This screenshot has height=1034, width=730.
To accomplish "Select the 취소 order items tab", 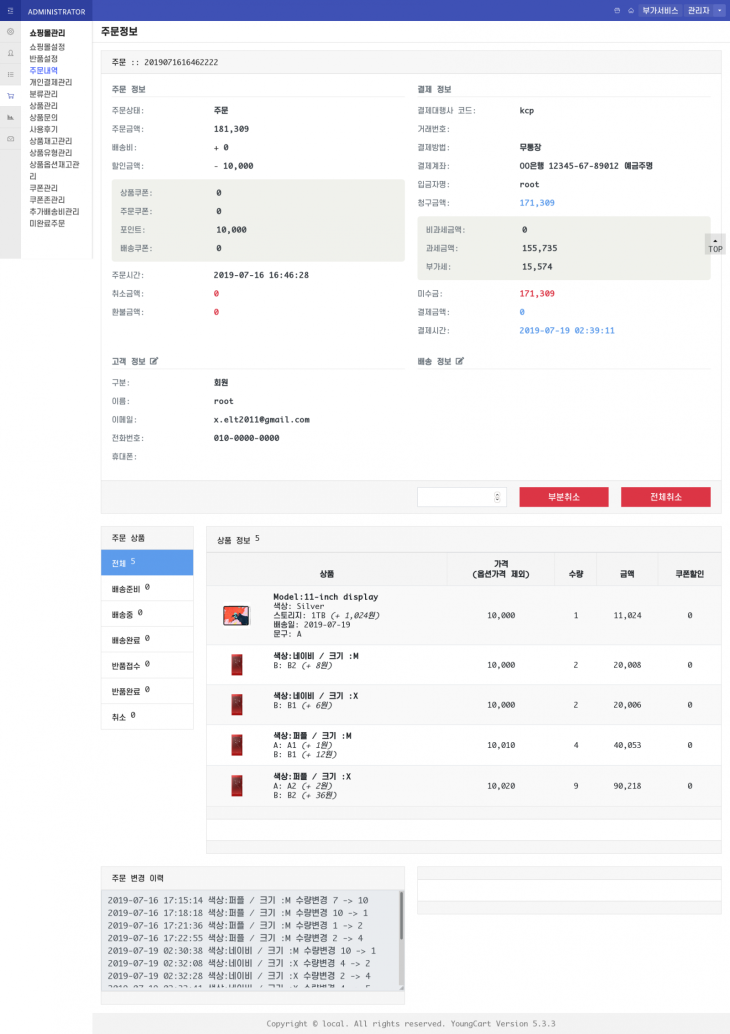I will (x=147, y=716).
